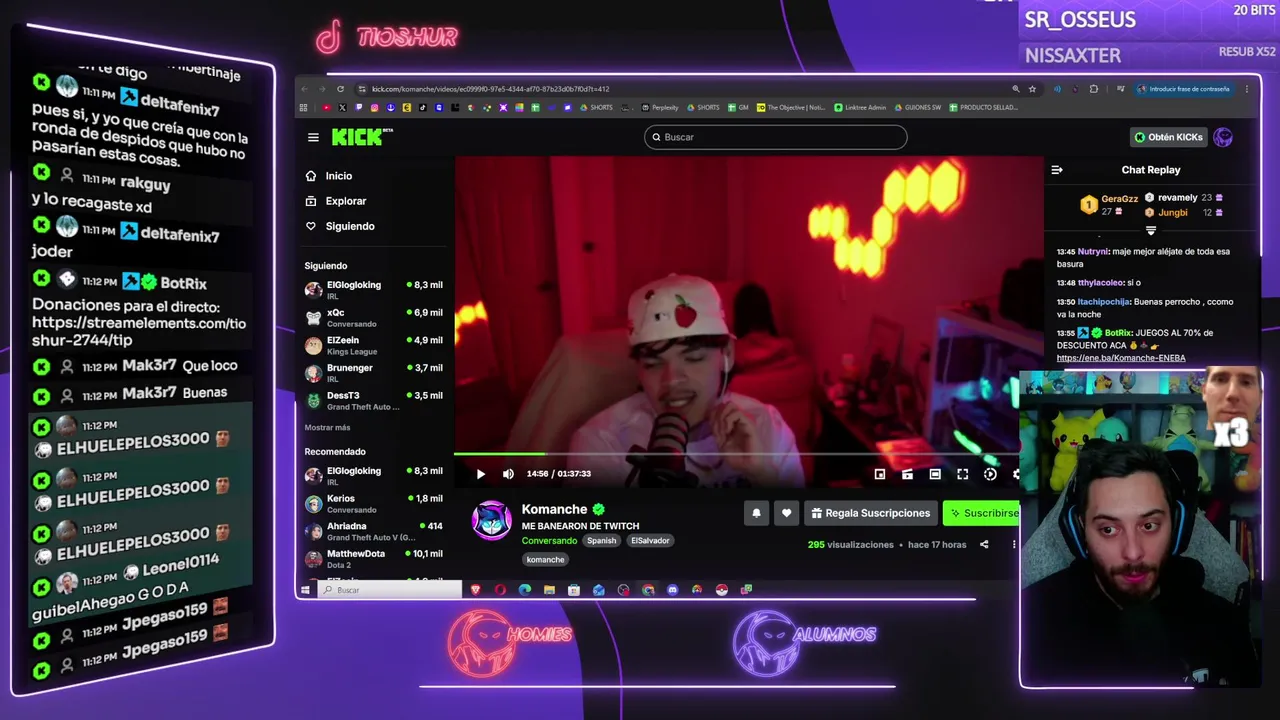Open Ahriadna recommended channel
Screen dimensions: 1280x720
click(x=374, y=531)
